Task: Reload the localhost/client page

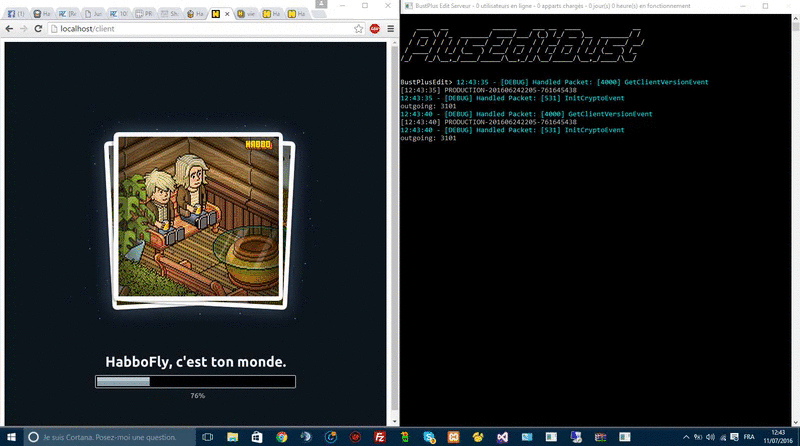Action: pos(38,29)
